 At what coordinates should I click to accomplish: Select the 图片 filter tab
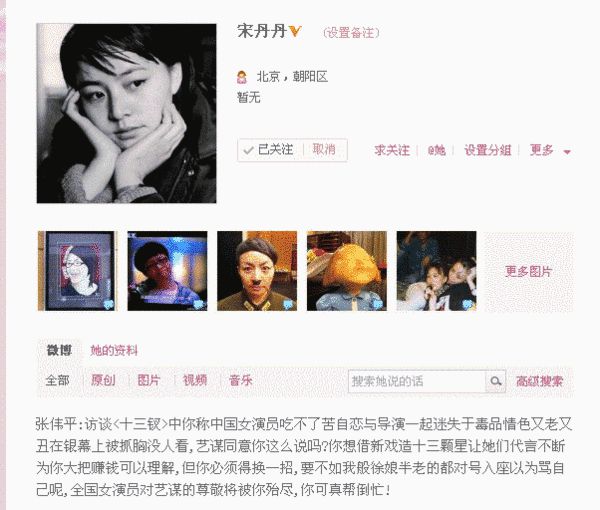click(148, 380)
